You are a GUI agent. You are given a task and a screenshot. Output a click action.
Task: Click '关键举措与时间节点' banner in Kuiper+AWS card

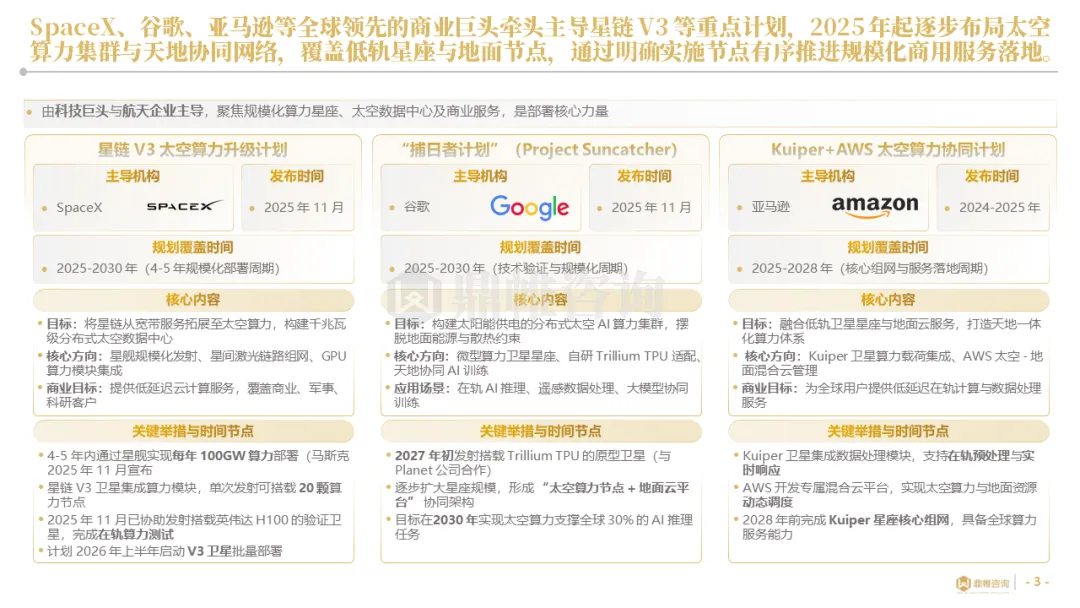coord(889,431)
